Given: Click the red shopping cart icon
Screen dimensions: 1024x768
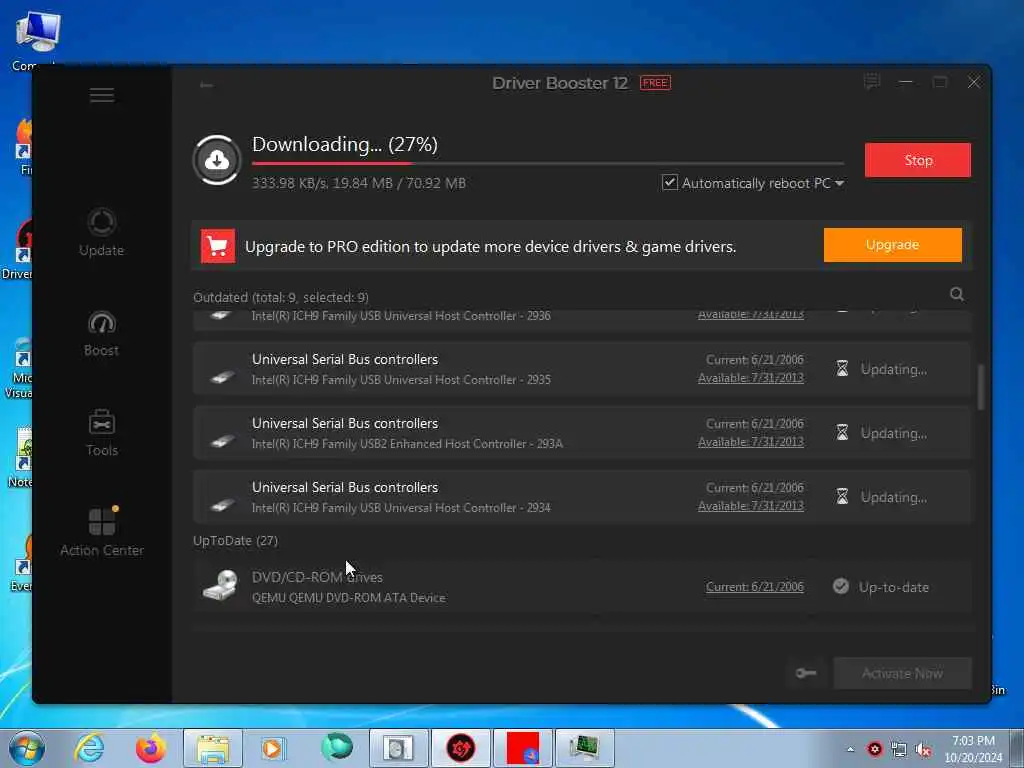Looking at the screenshot, I should (217, 246).
